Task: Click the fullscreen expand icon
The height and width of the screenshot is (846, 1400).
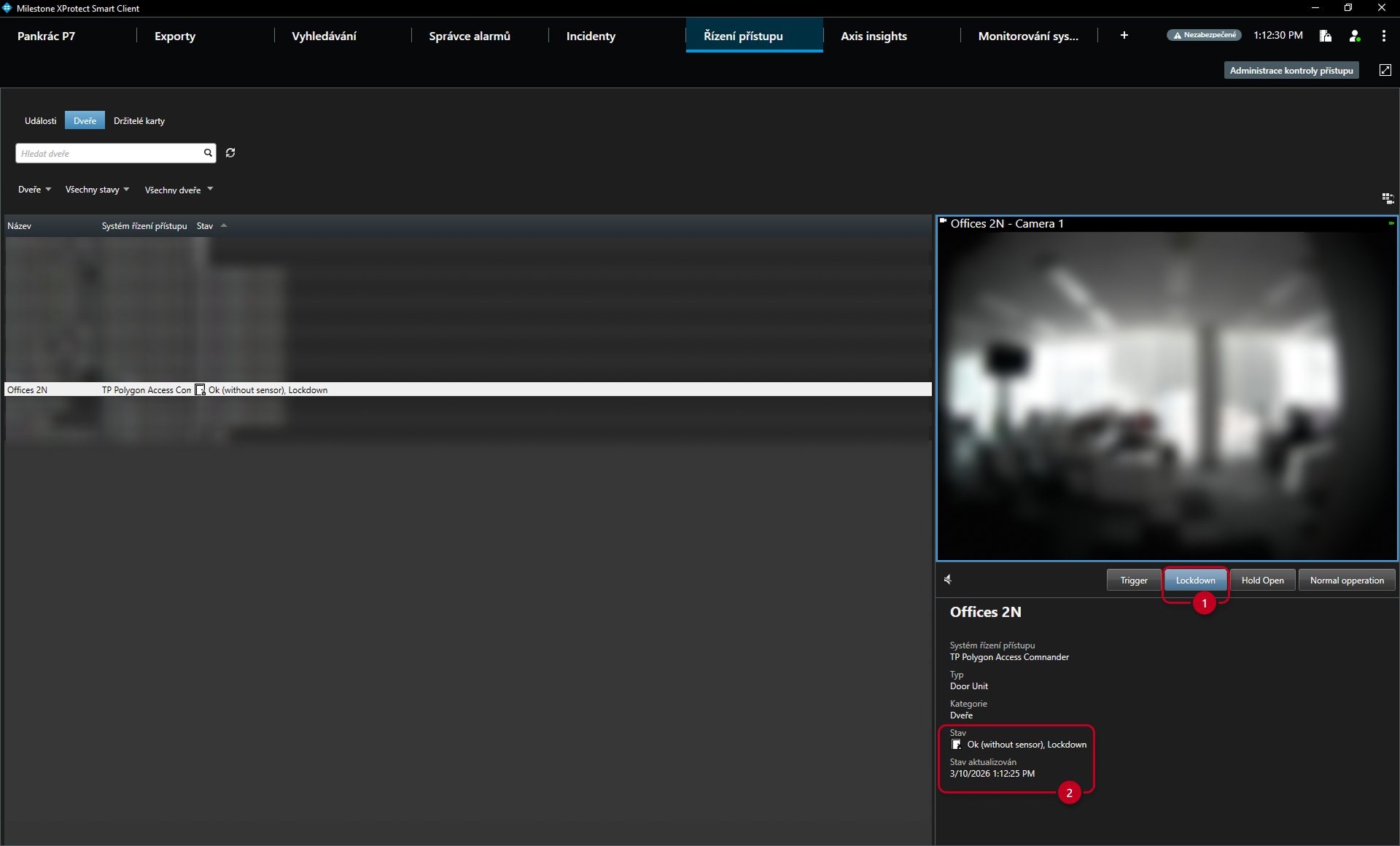Action: [x=1385, y=70]
